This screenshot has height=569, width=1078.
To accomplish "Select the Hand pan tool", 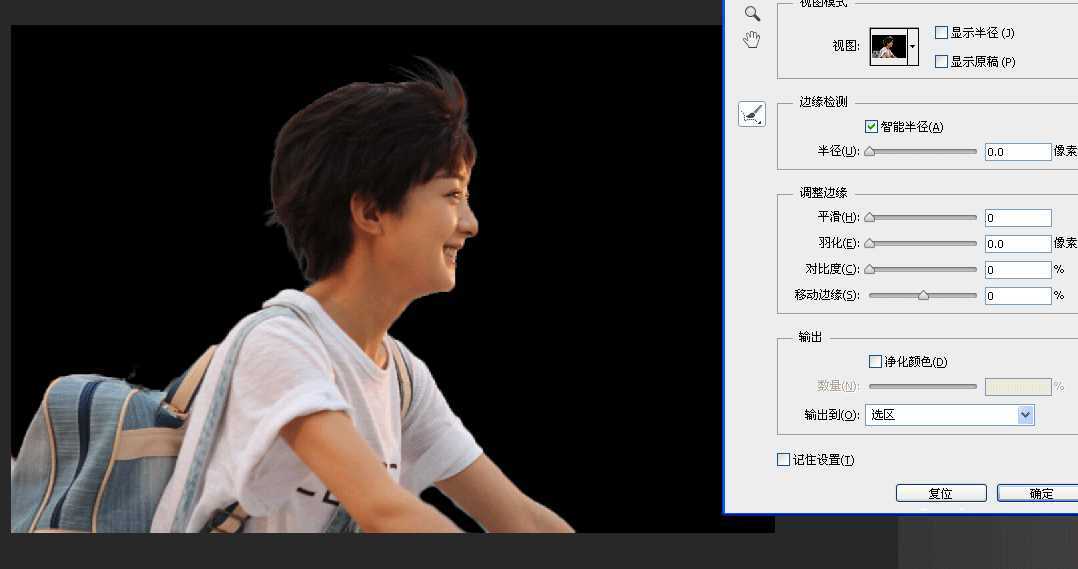I will click(x=752, y=40).
